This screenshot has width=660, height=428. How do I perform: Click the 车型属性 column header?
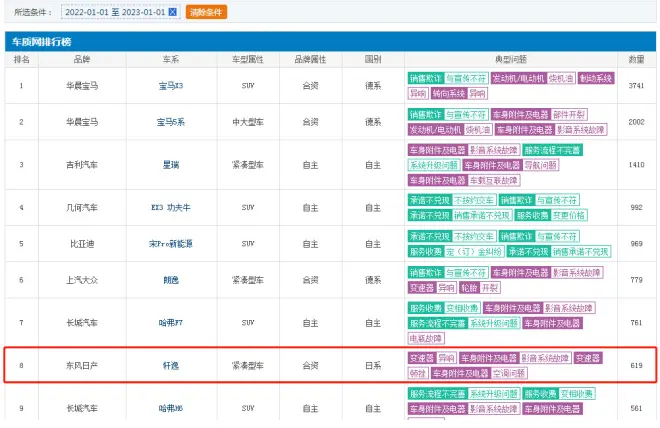(x=248, y=59)
